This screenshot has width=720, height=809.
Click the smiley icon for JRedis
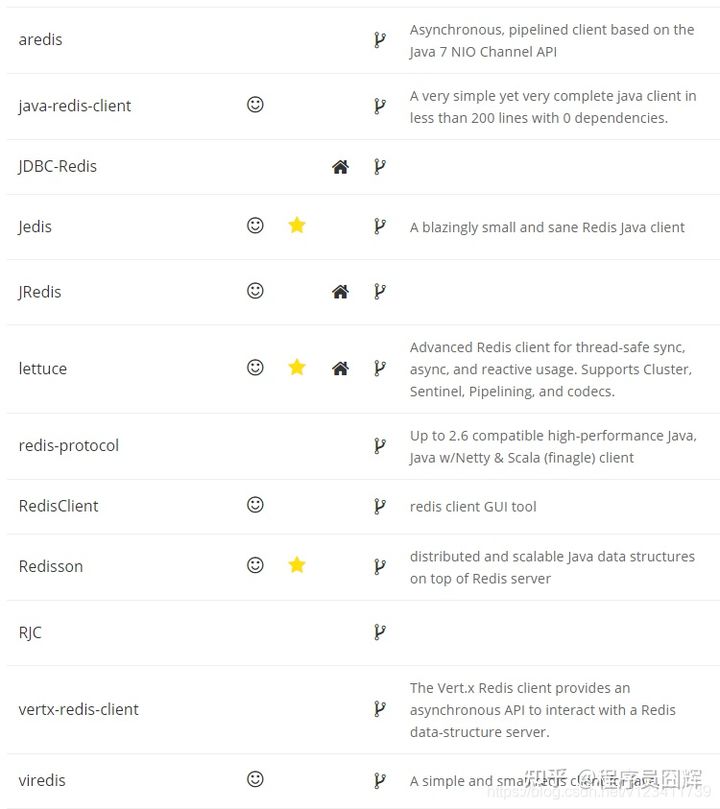[x=255, y=291]
